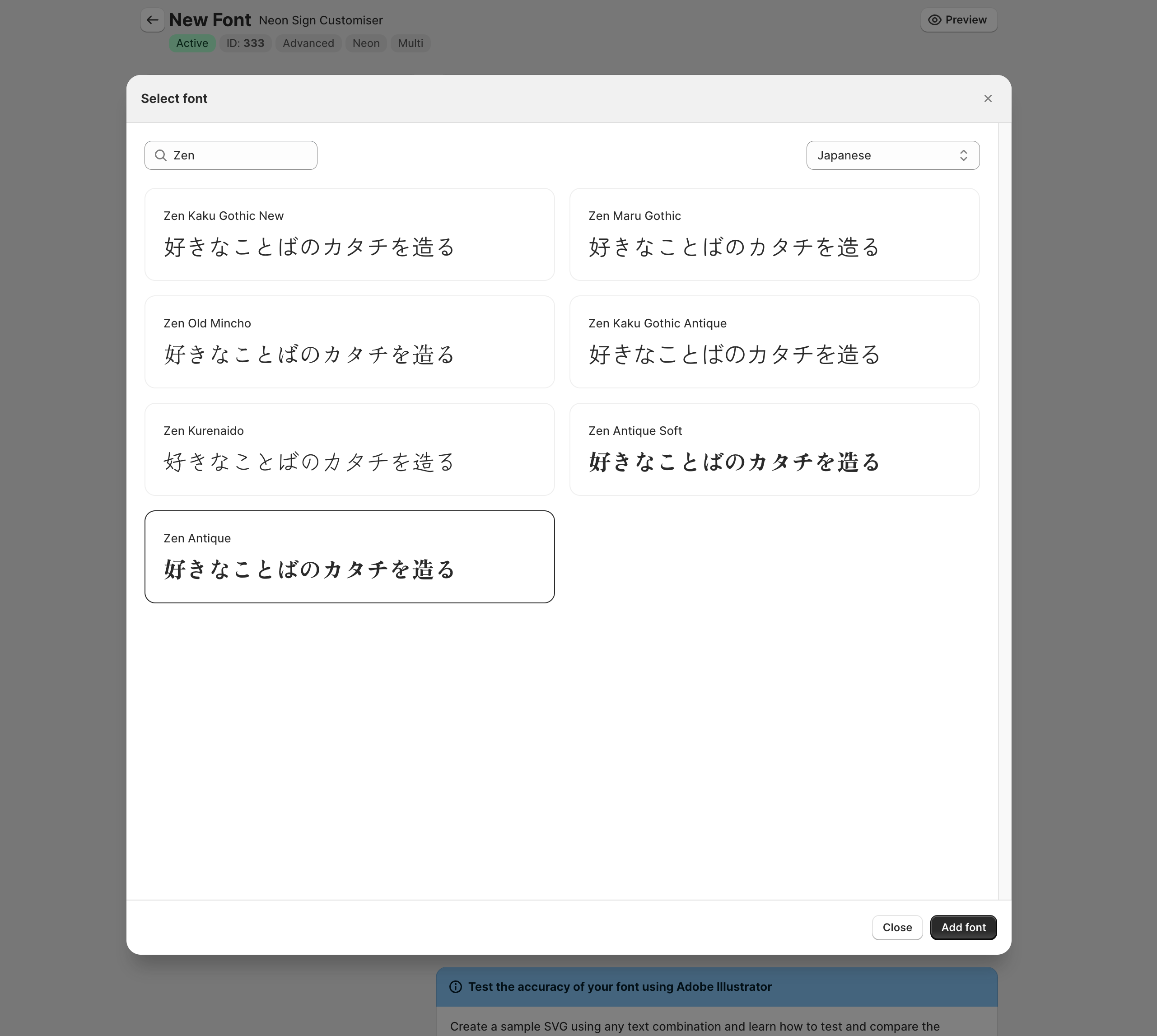Screen dimensions: 1157x1036
Task: Dismiss the Select font dialog with the X
Action: point(987,98)
